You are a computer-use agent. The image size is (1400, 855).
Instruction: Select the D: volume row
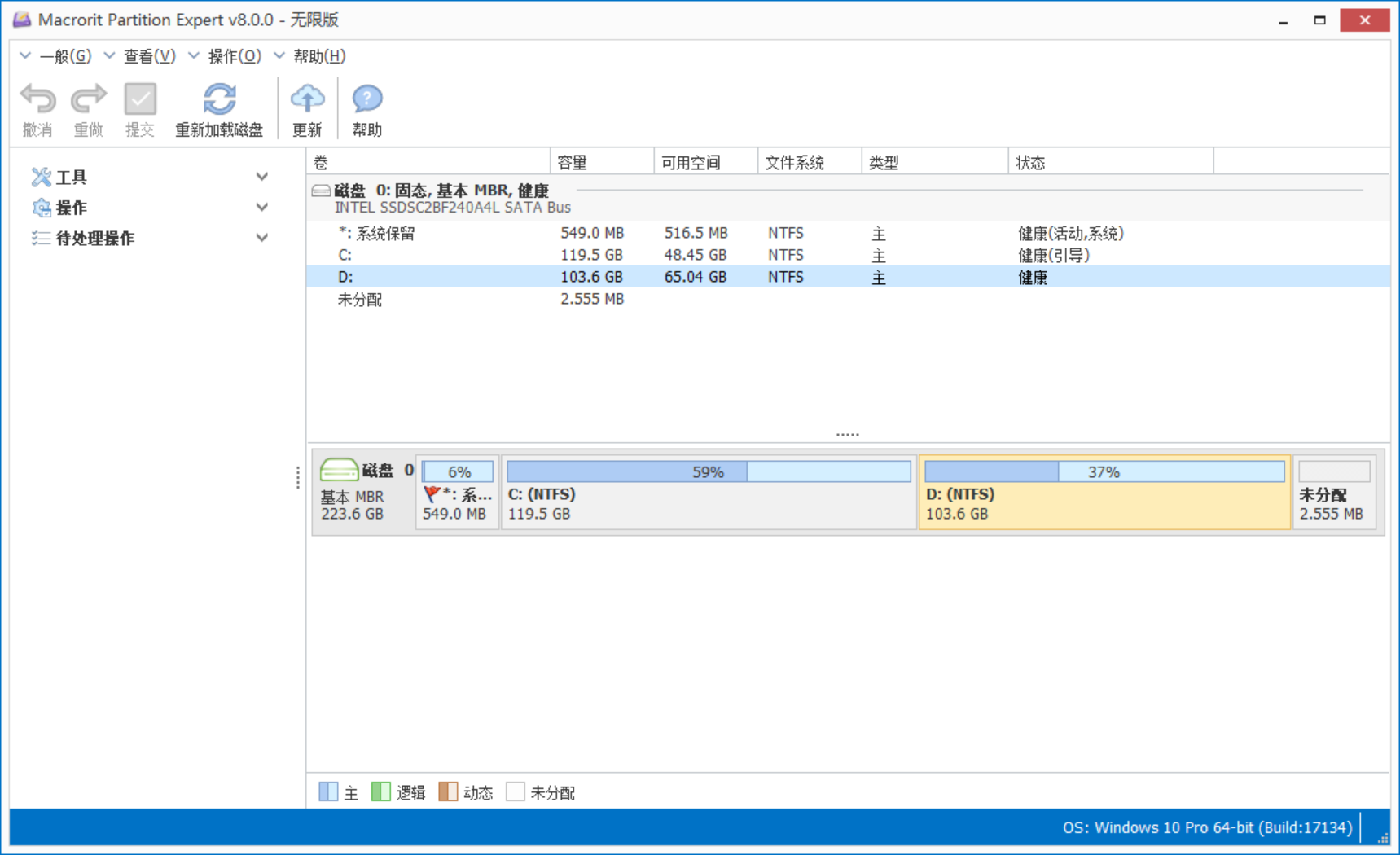[848, 277]
